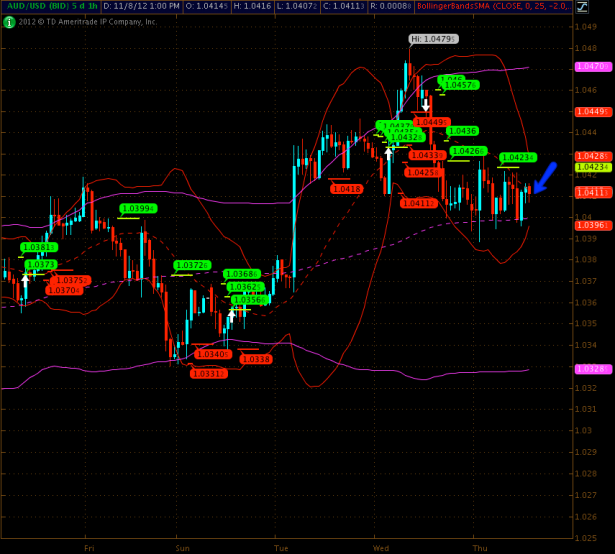Click the 1.0331 red price bubble

(x=209, y=373)
